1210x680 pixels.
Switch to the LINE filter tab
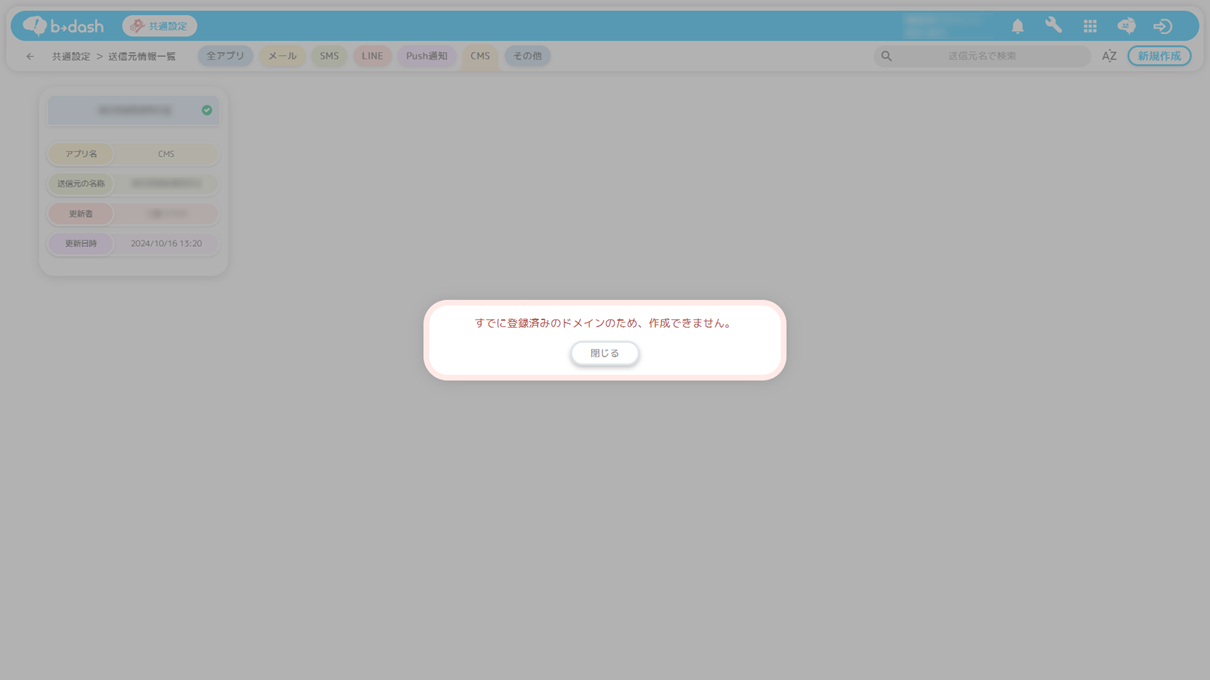click(x=372, y=56)
